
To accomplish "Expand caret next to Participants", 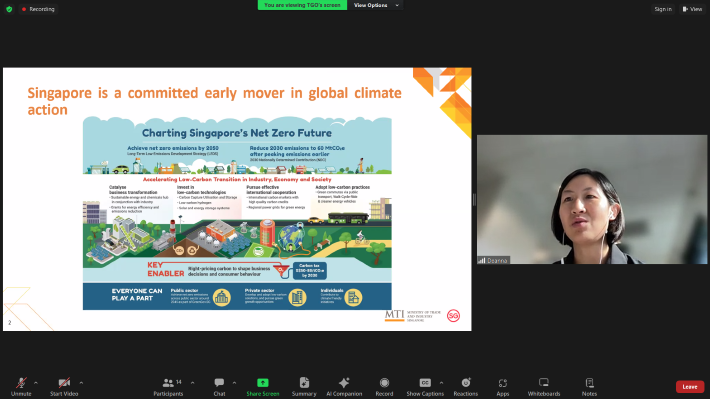I will point(192,383).
